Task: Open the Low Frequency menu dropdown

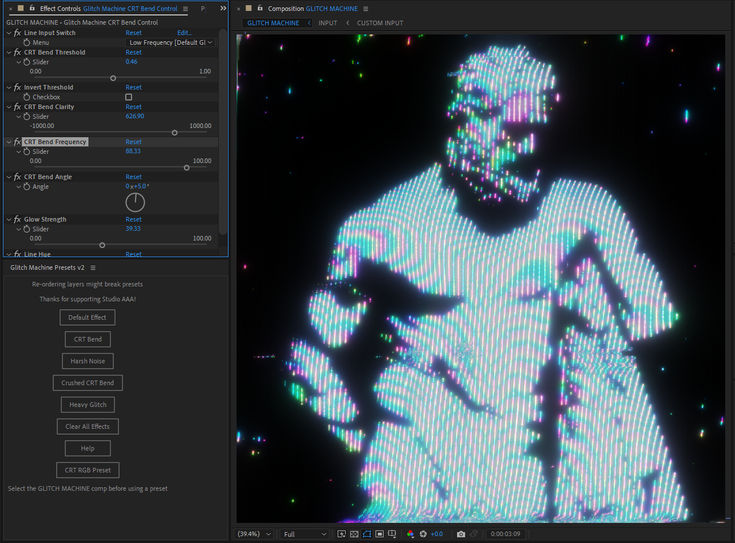Action: coord(170,42)
